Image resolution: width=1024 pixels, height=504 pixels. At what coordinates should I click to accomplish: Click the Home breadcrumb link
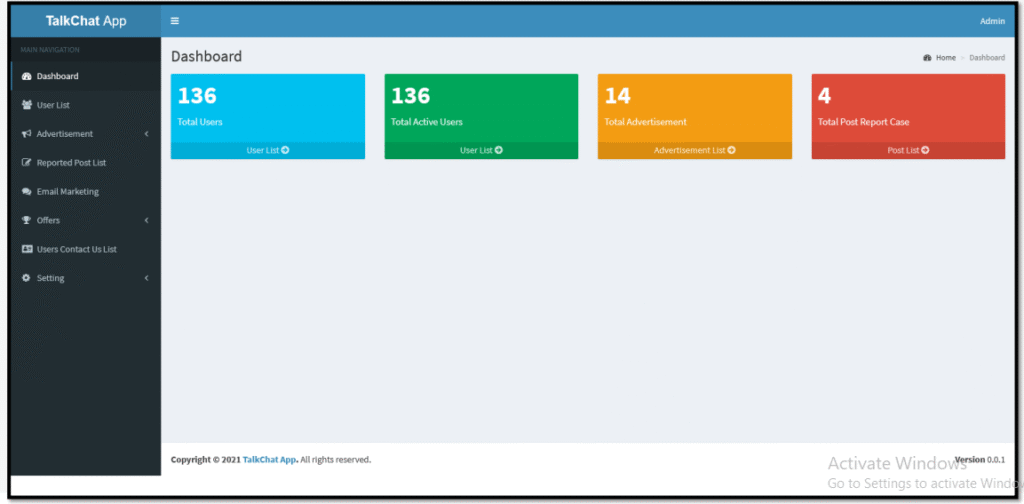pyautogui.click(x=944, y=58)
